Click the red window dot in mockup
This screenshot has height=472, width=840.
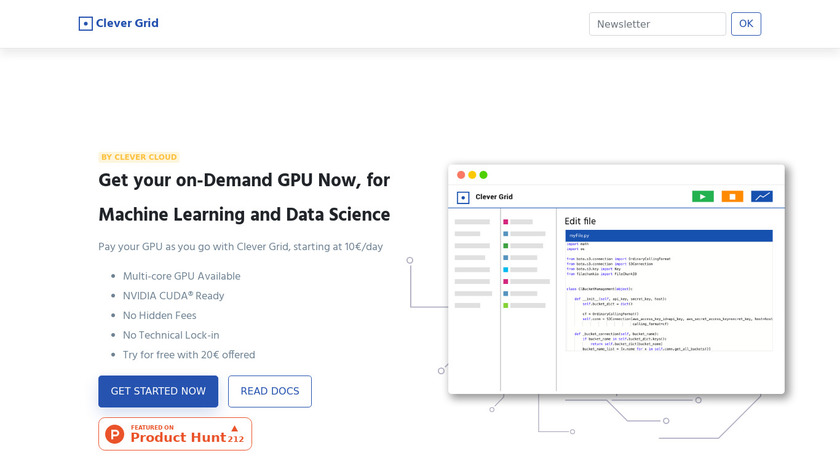[x=461, y=175]
